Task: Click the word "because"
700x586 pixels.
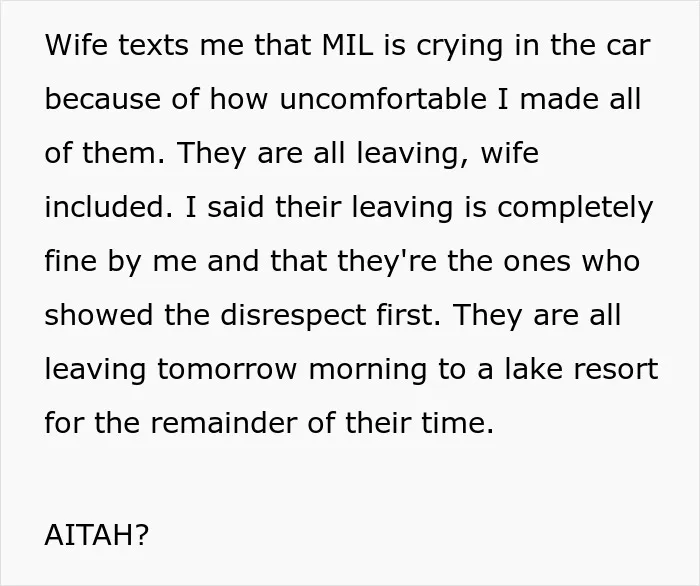Action: coord(103,99)
